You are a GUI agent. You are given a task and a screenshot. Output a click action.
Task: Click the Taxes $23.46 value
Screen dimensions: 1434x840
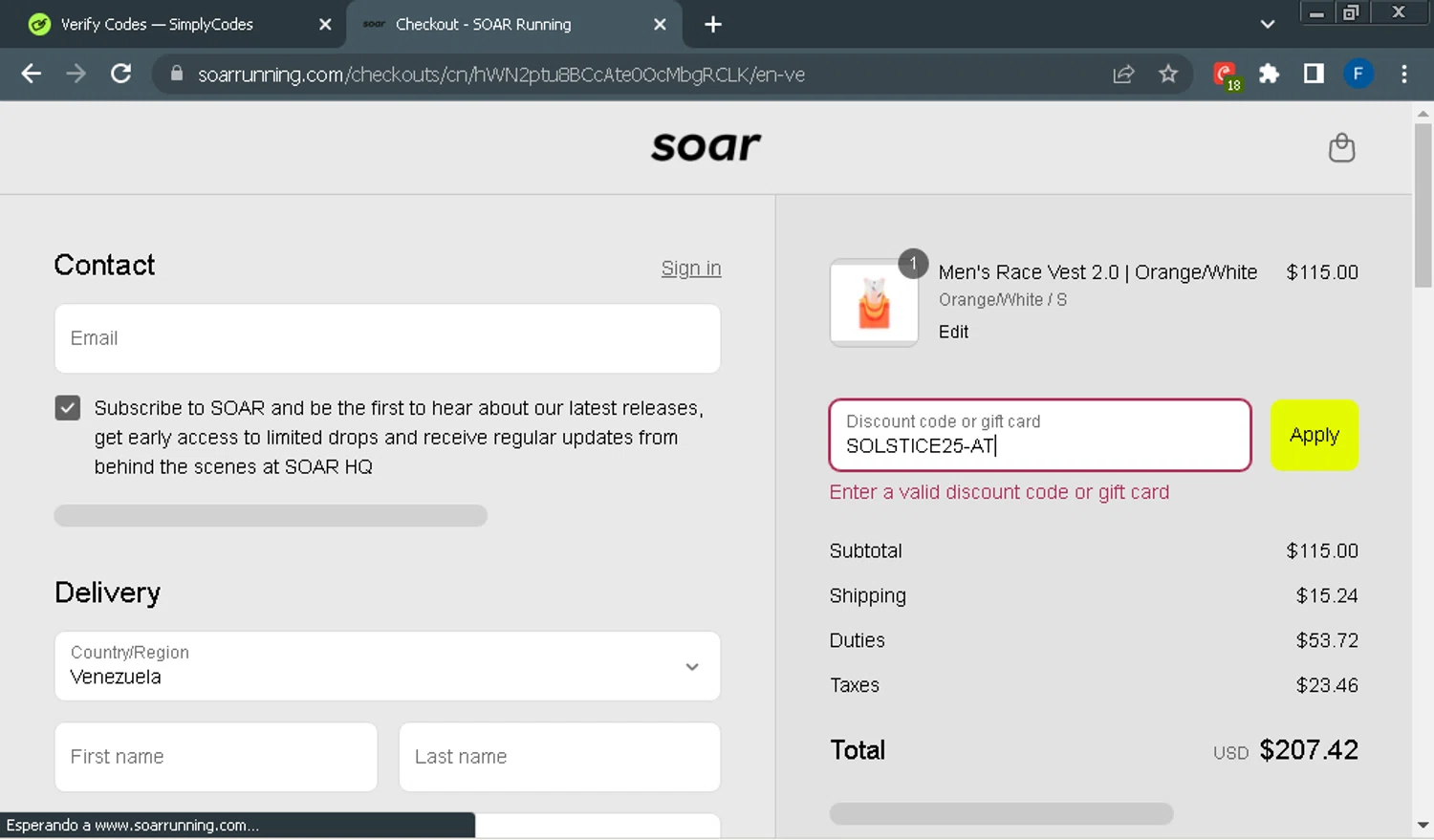[x=1327, y=685]
